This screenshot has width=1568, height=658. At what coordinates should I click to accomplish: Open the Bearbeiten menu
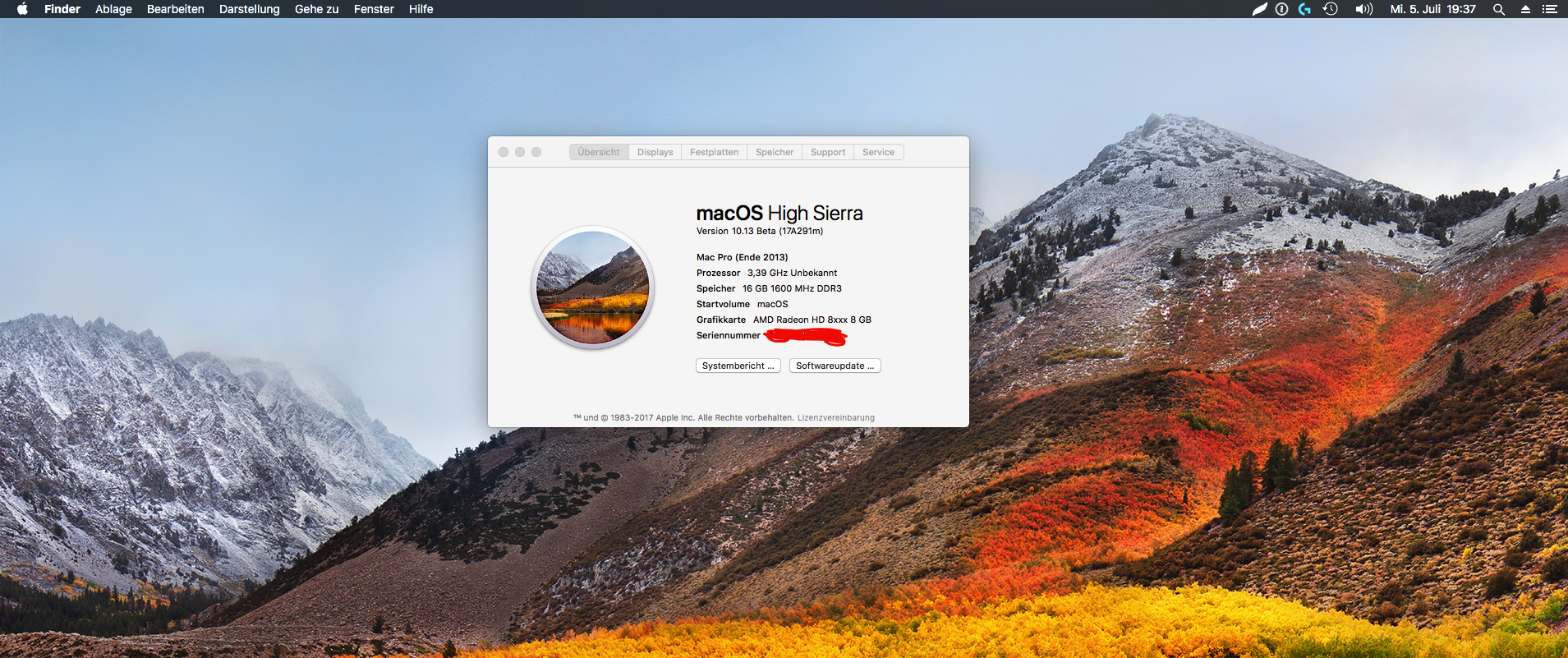176,9
